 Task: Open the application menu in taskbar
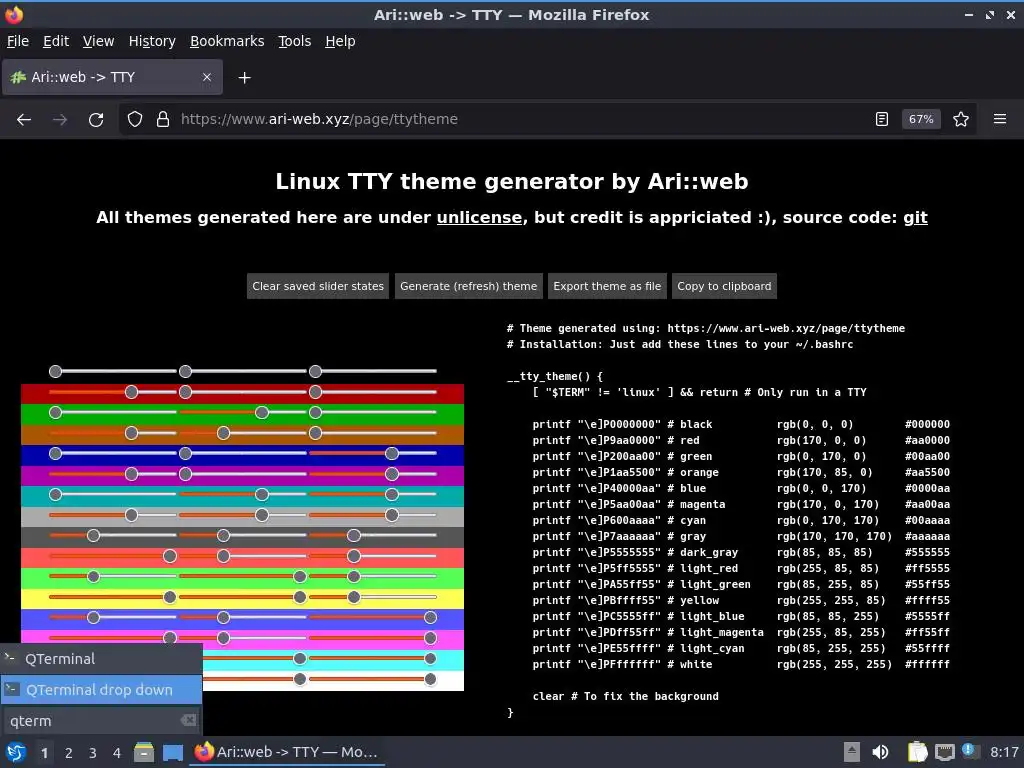[x=16, y=752]
